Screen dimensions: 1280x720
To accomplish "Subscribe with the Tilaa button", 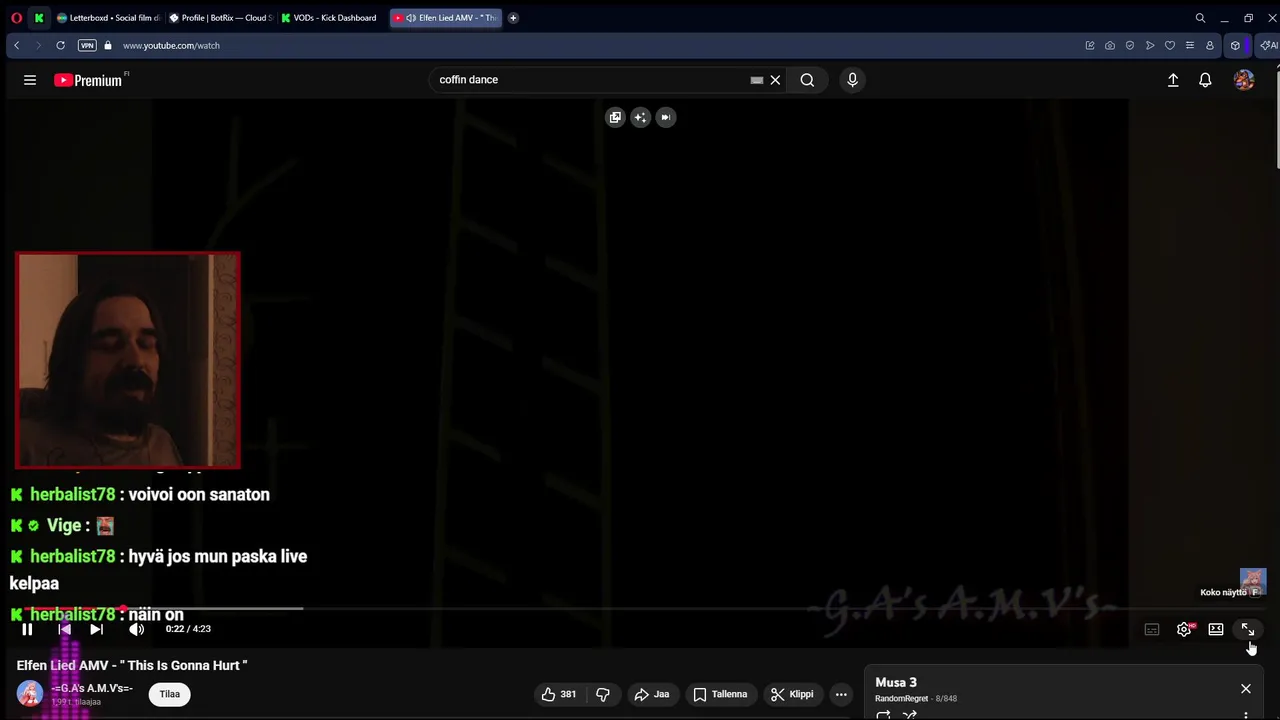I will coord(170,694).
